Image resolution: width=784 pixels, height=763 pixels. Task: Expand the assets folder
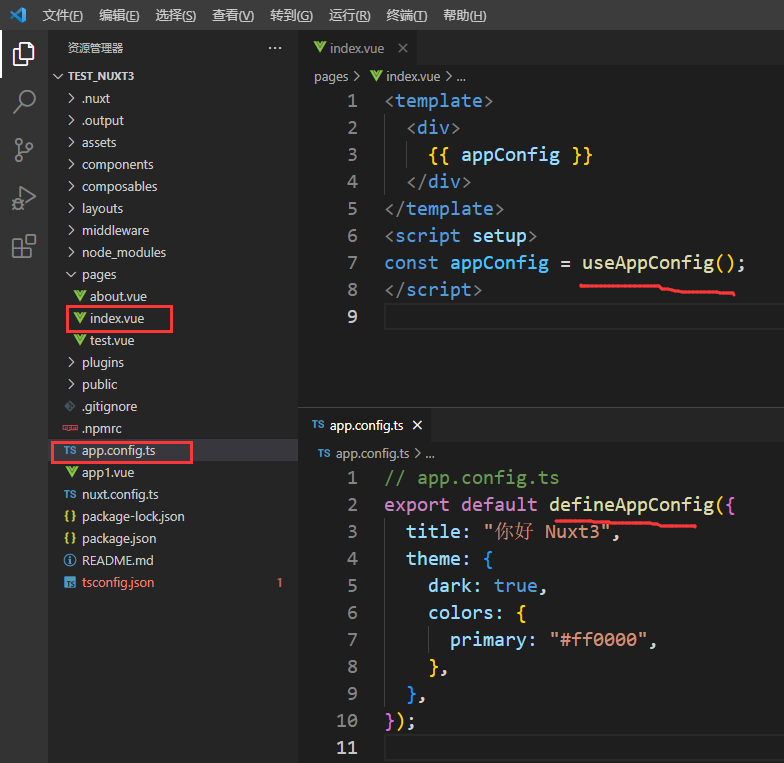coord(72,142)
